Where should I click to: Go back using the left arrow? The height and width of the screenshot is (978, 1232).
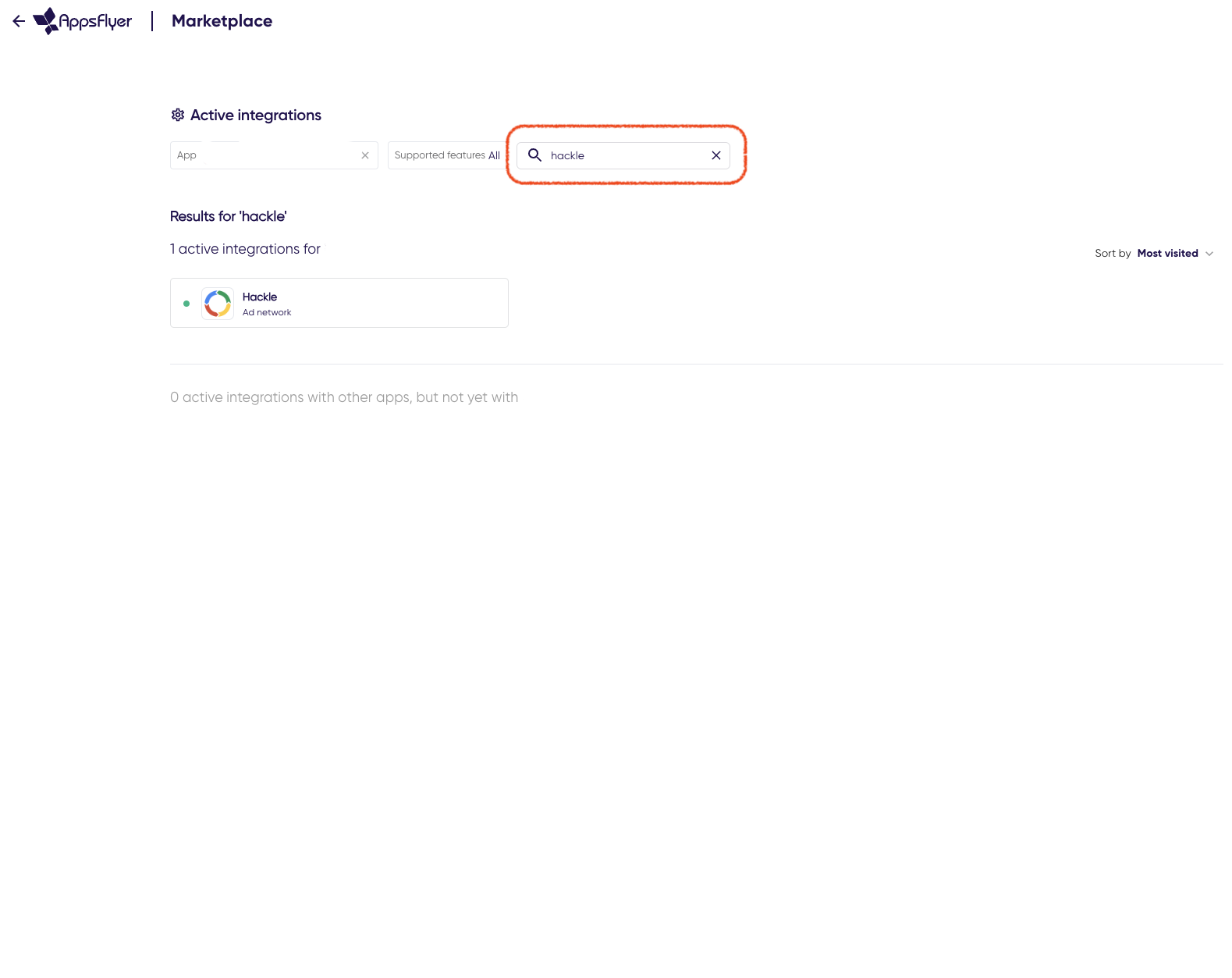pos(19,21)
